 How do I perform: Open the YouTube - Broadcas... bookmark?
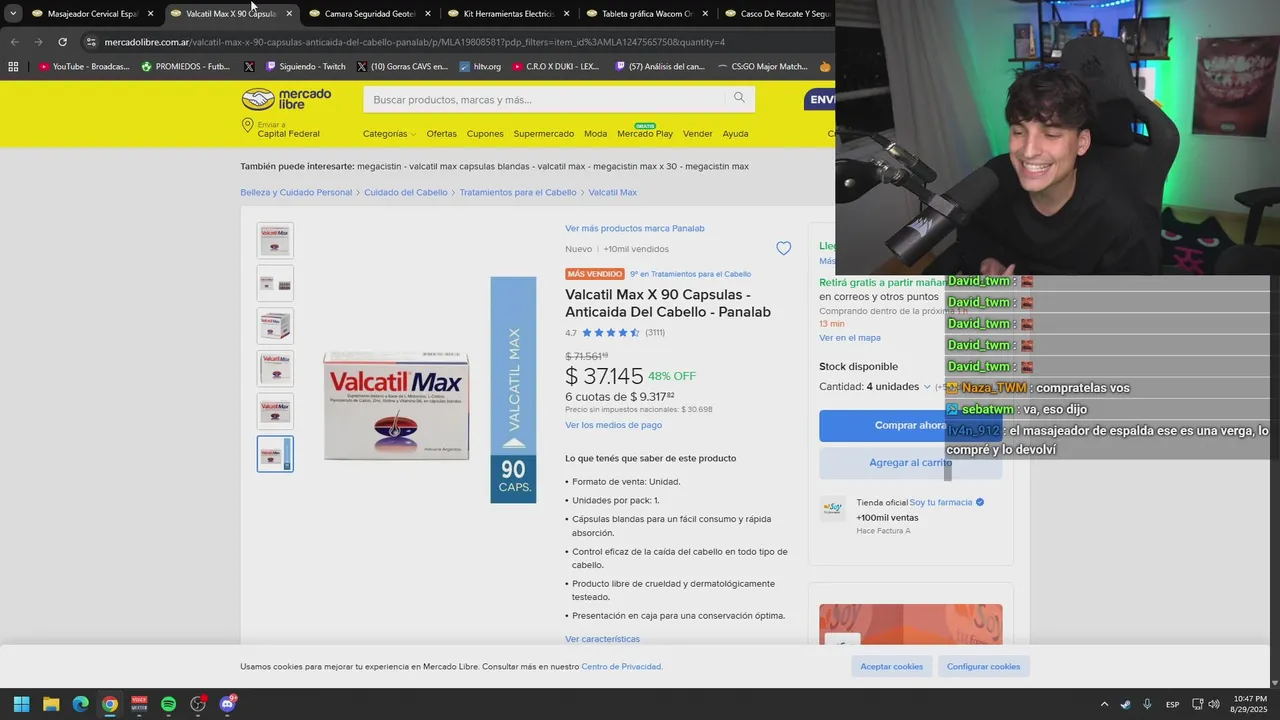pyautogui.click(x=84, y=67)
